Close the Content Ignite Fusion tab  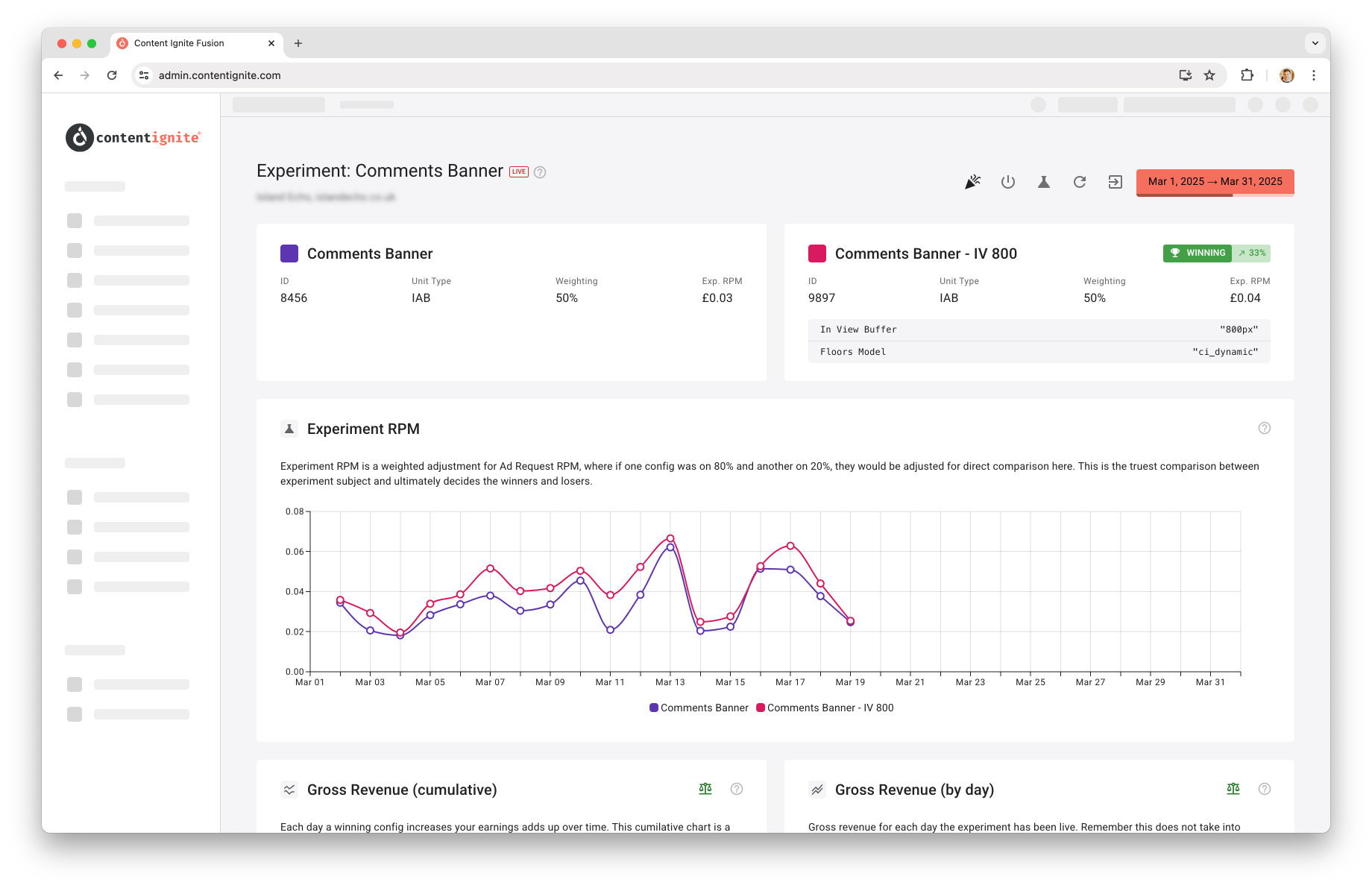(x=271, y=43)
